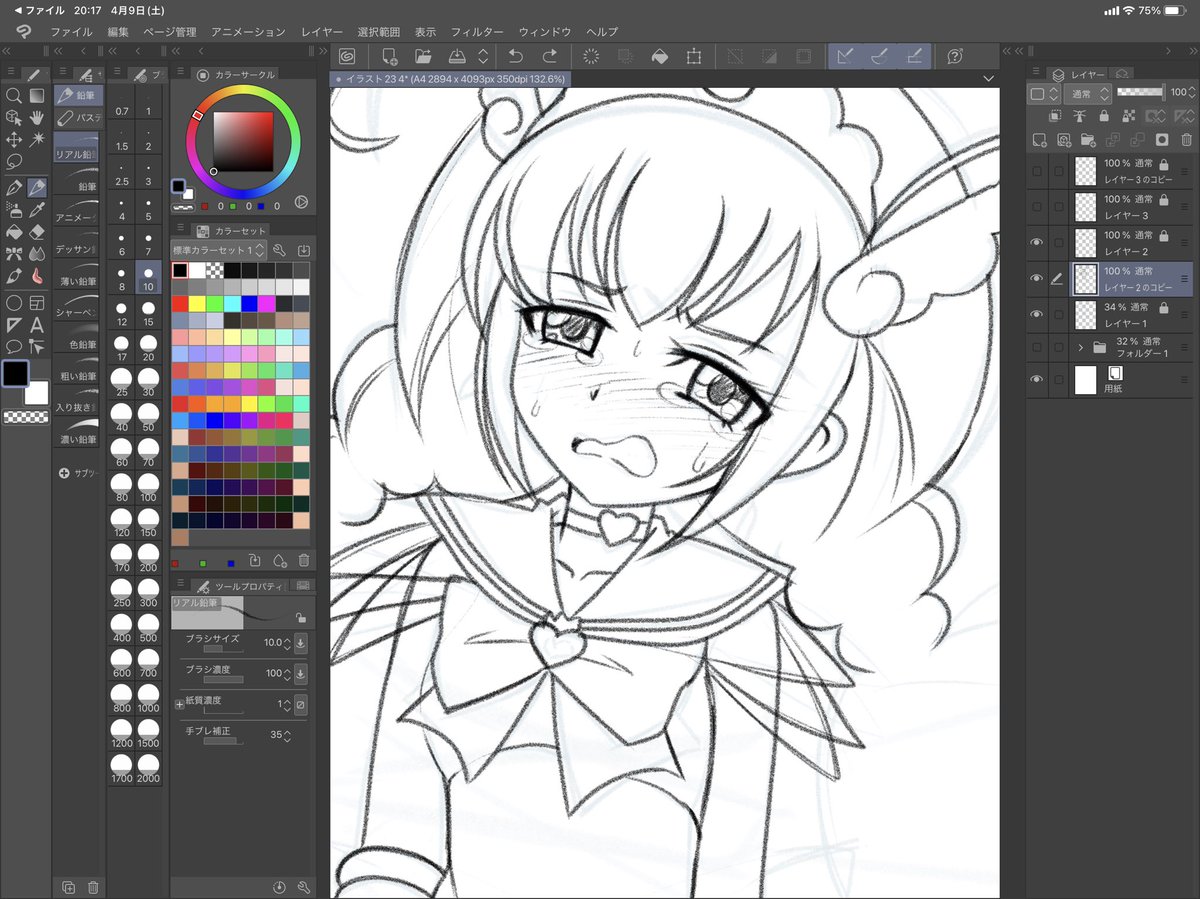Open ウィンドウ menu
Screen dimensions: 1200x899
(x=545, y=32)
